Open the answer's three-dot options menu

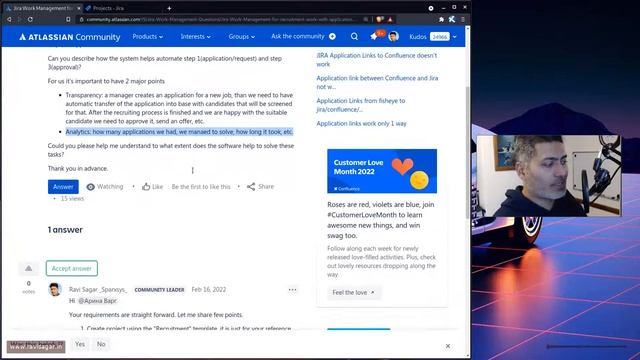coord(292,290)
